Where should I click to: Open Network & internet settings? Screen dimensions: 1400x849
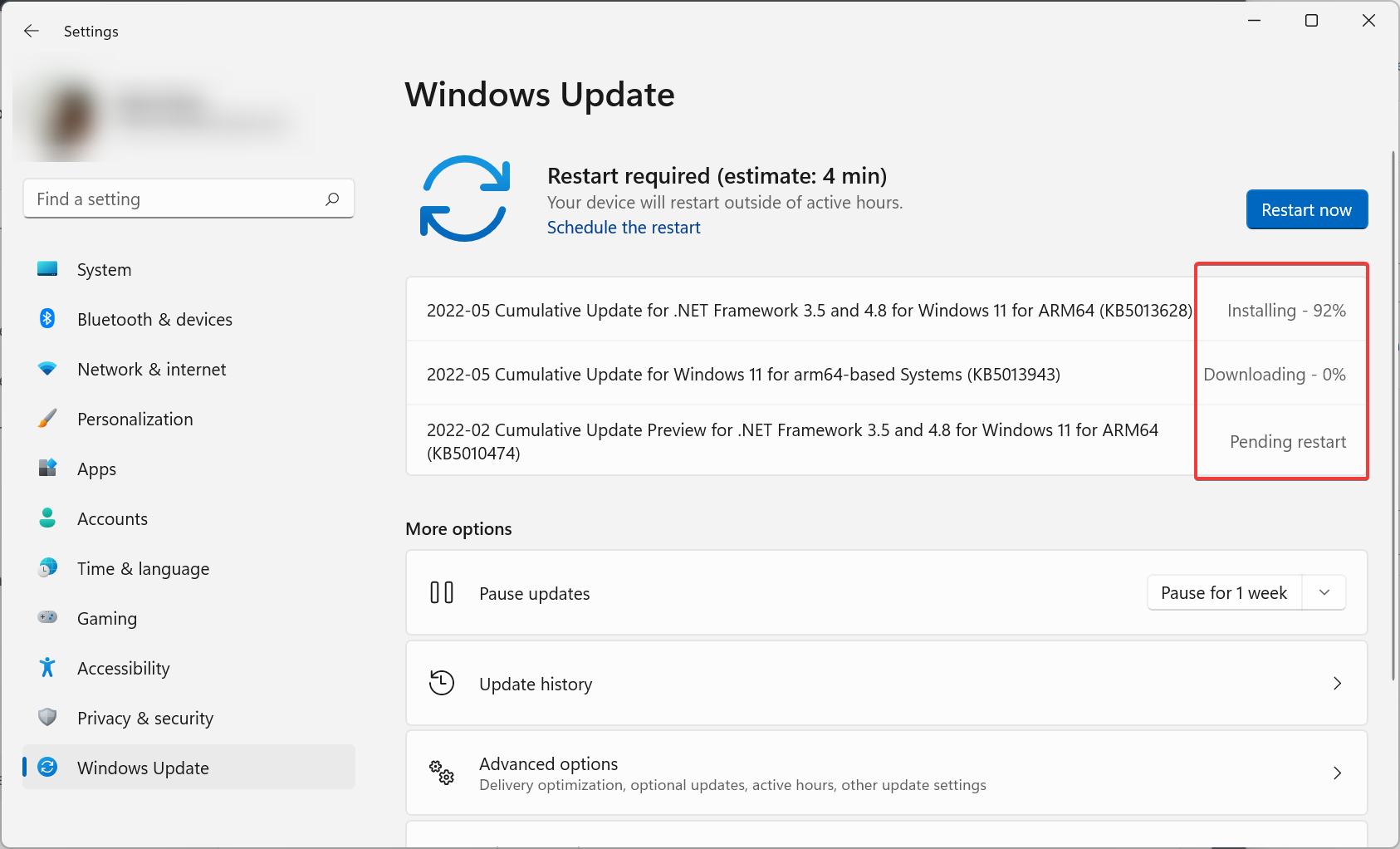[188, 369]
